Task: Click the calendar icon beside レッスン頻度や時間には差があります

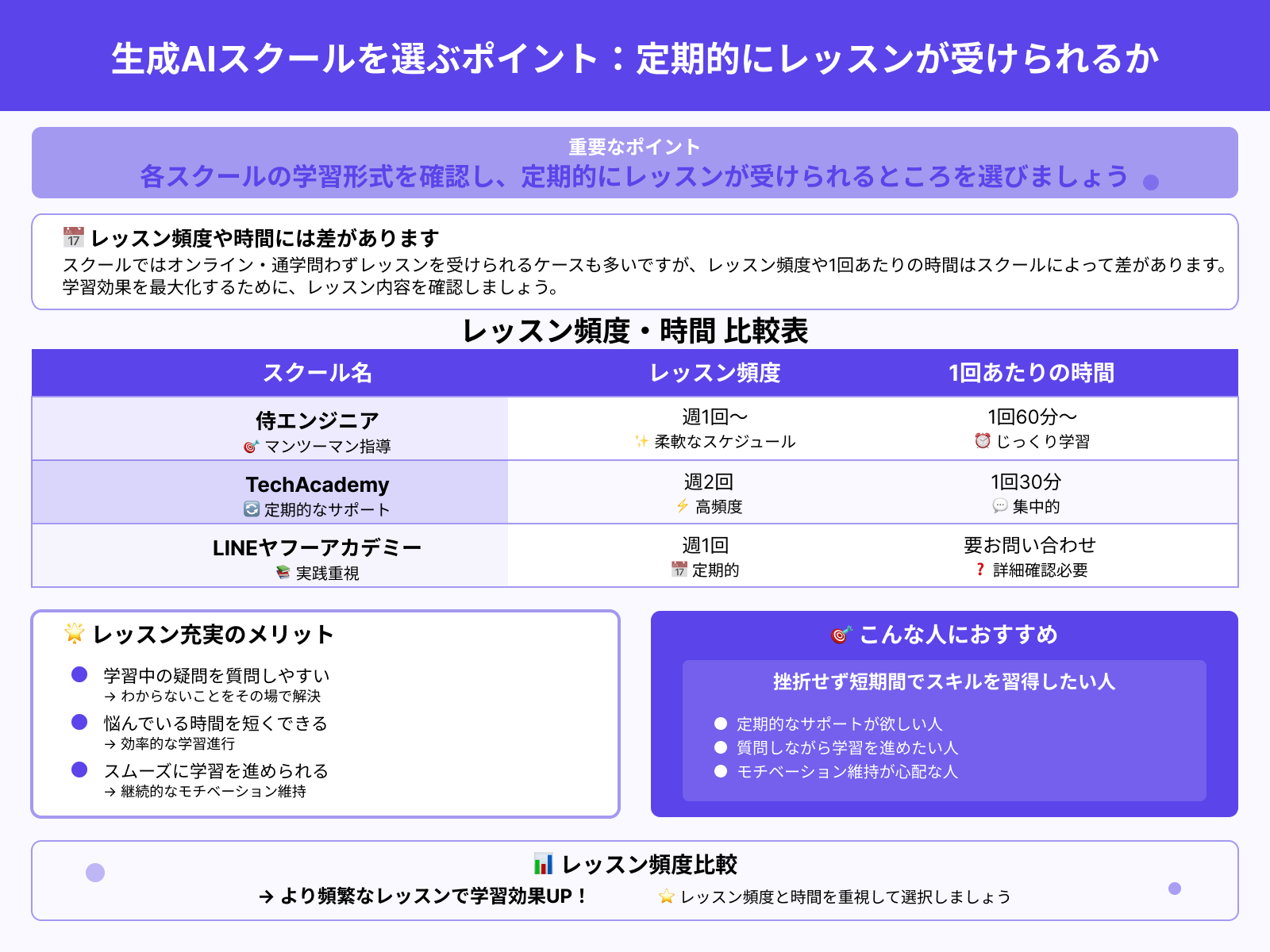Action: [x=74, y=237]
